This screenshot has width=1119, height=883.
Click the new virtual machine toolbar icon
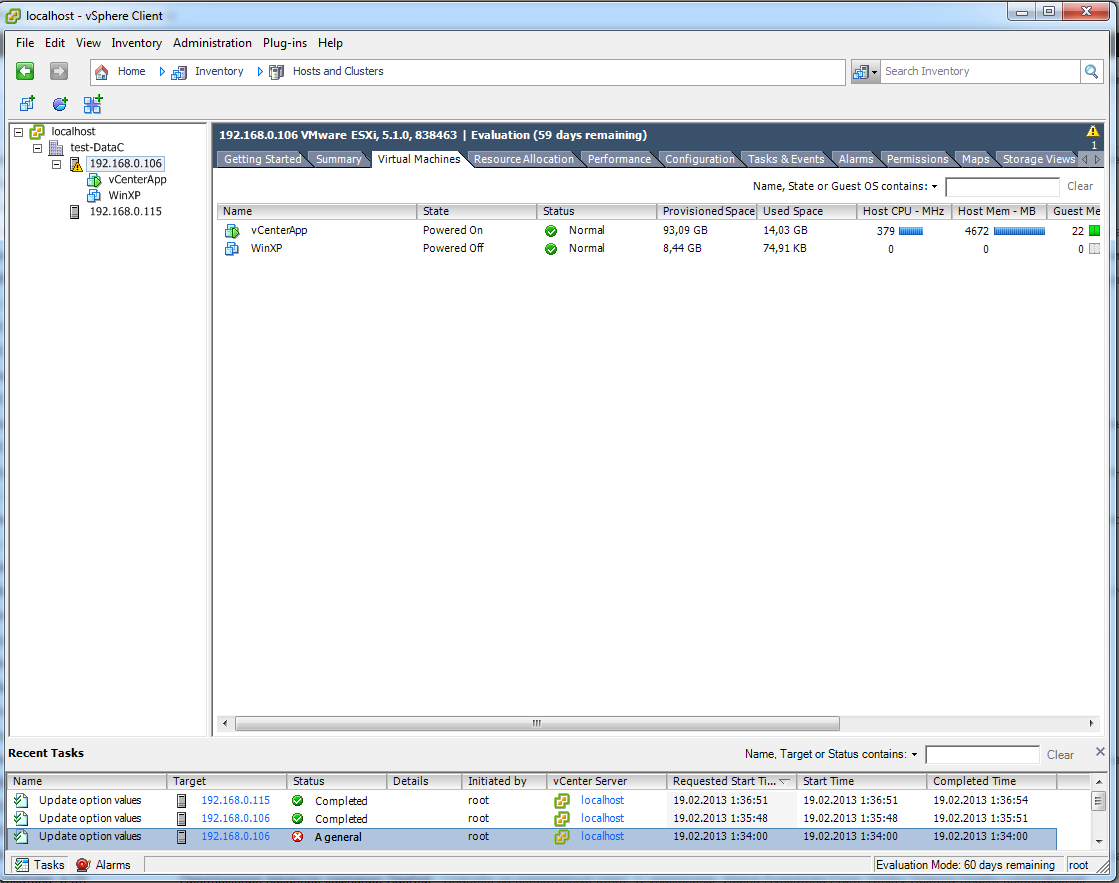[x=27, y=104]
